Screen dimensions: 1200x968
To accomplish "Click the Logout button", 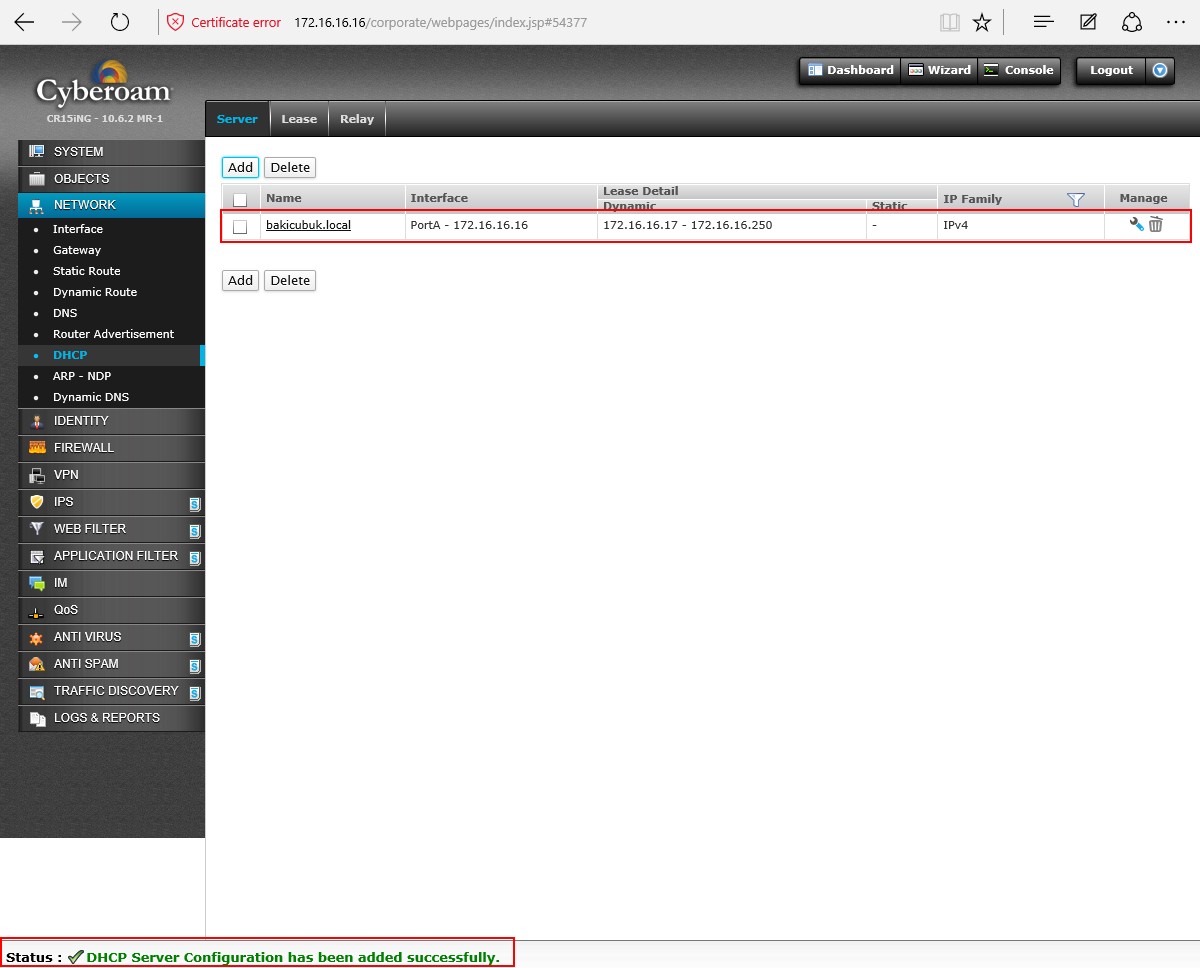I will (1111, 70).
